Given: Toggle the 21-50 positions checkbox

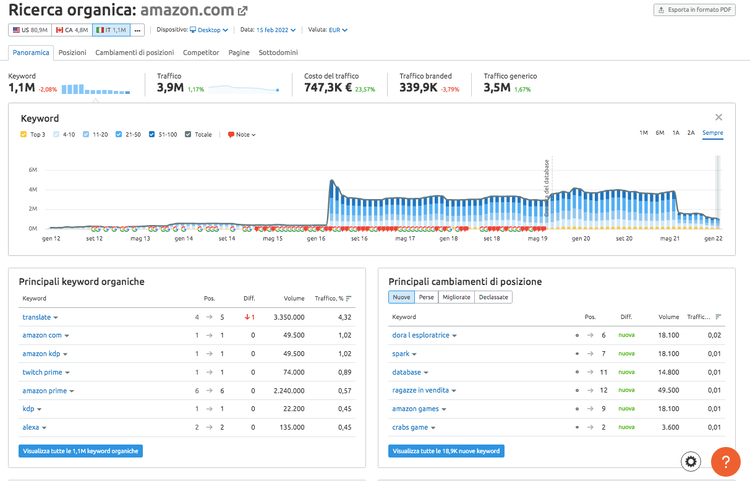Looking at the screenshot, I should coord(119,134).
